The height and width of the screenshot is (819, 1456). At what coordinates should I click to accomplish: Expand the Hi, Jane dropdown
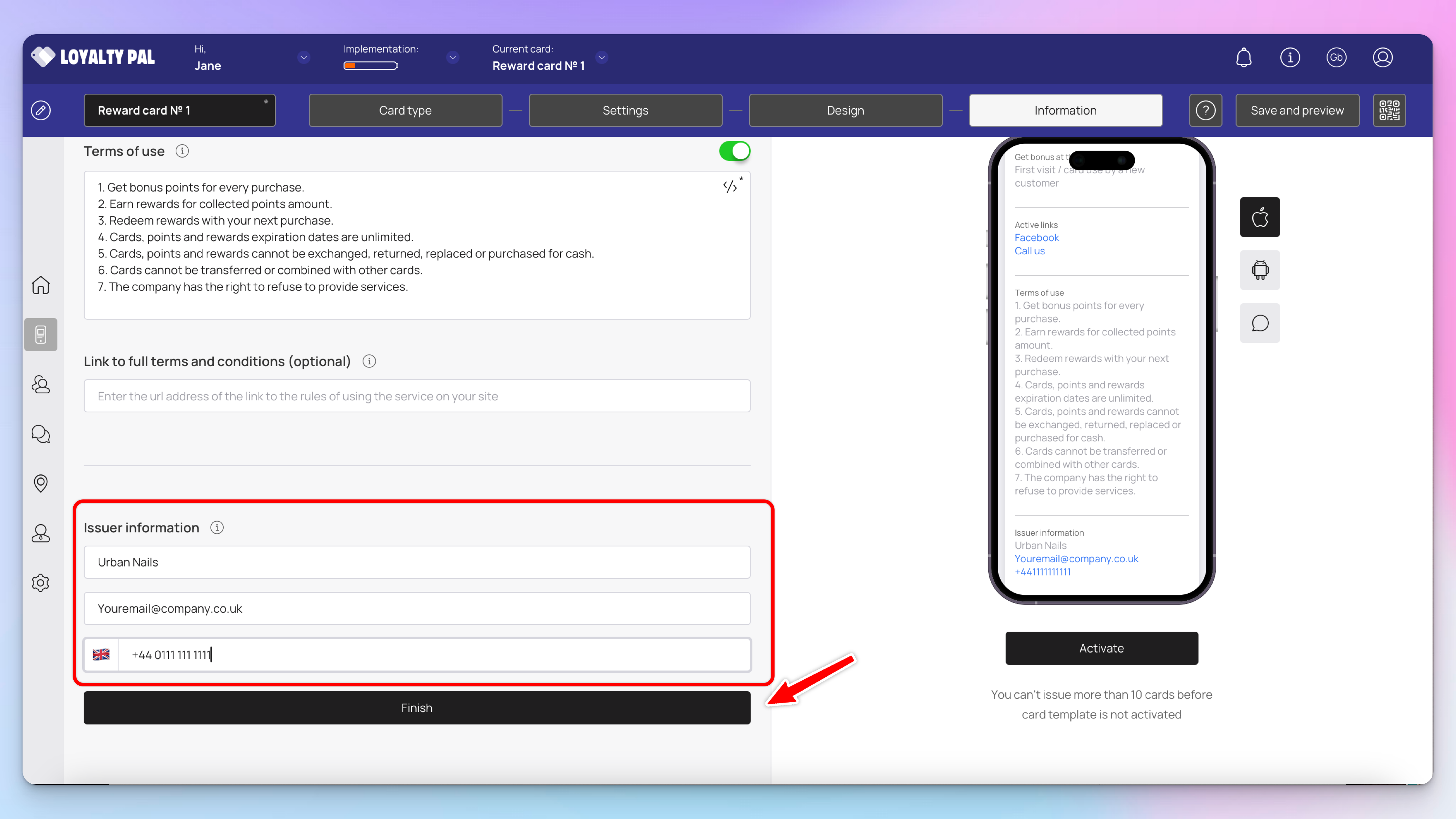[304, 57]
